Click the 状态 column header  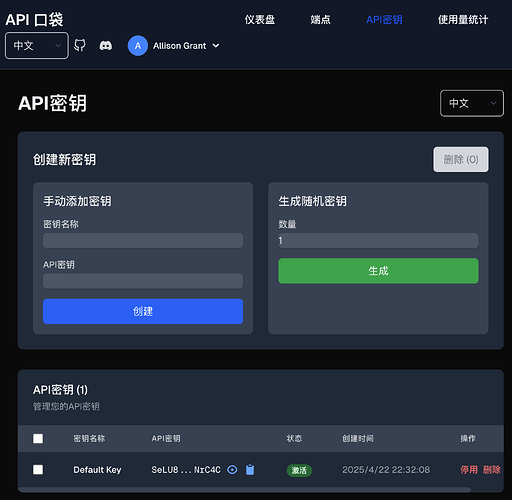pyautogui.click(x=294, y=438)
